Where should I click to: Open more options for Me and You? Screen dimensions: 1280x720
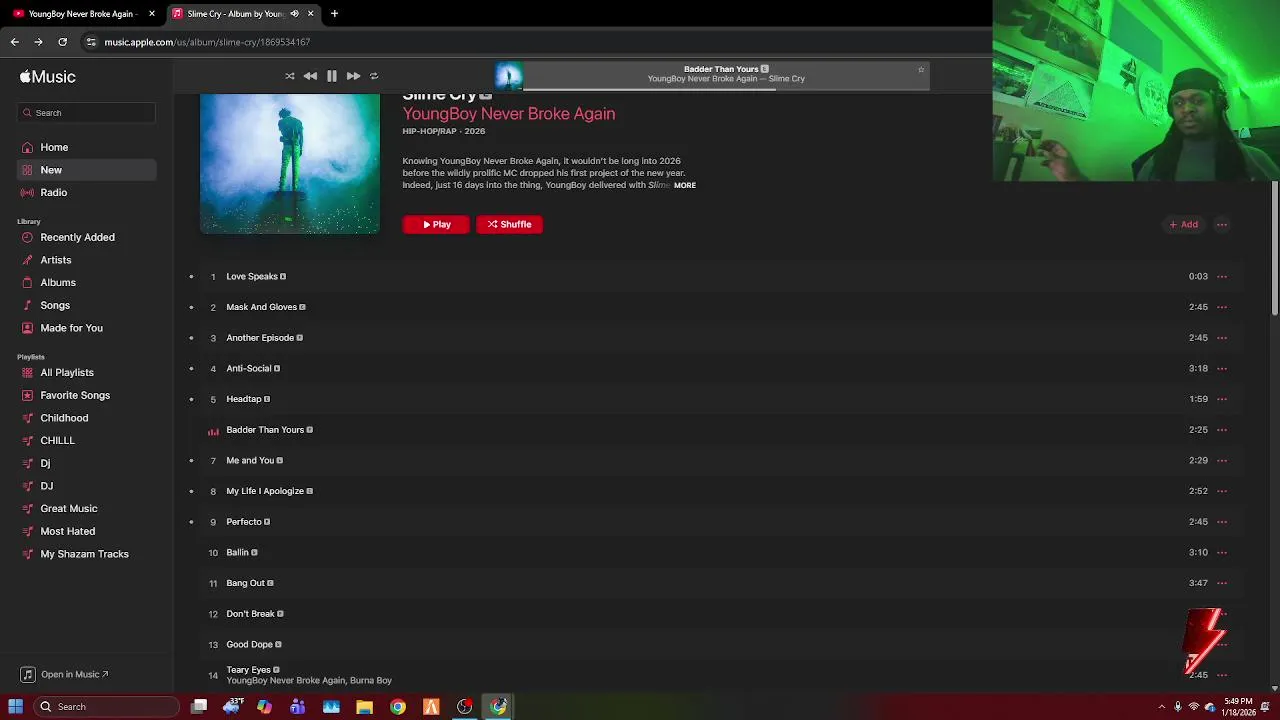click(1222, 461)
